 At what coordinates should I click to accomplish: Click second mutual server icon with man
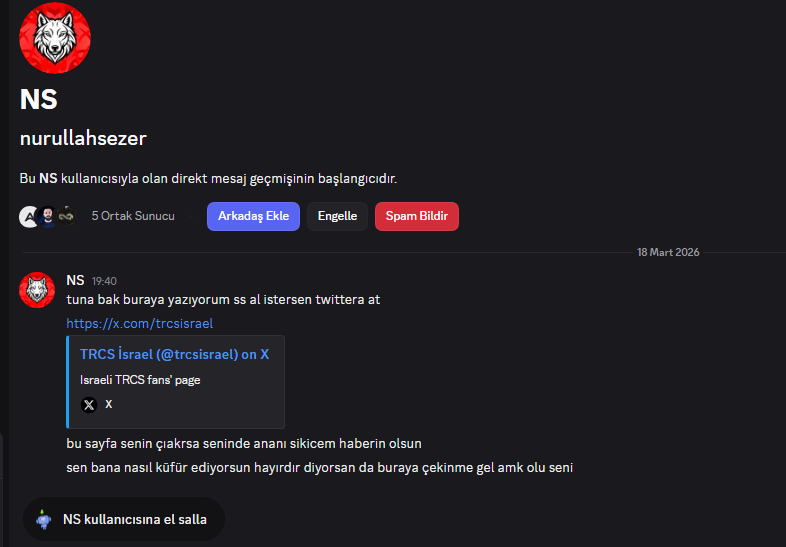point(47,217)
